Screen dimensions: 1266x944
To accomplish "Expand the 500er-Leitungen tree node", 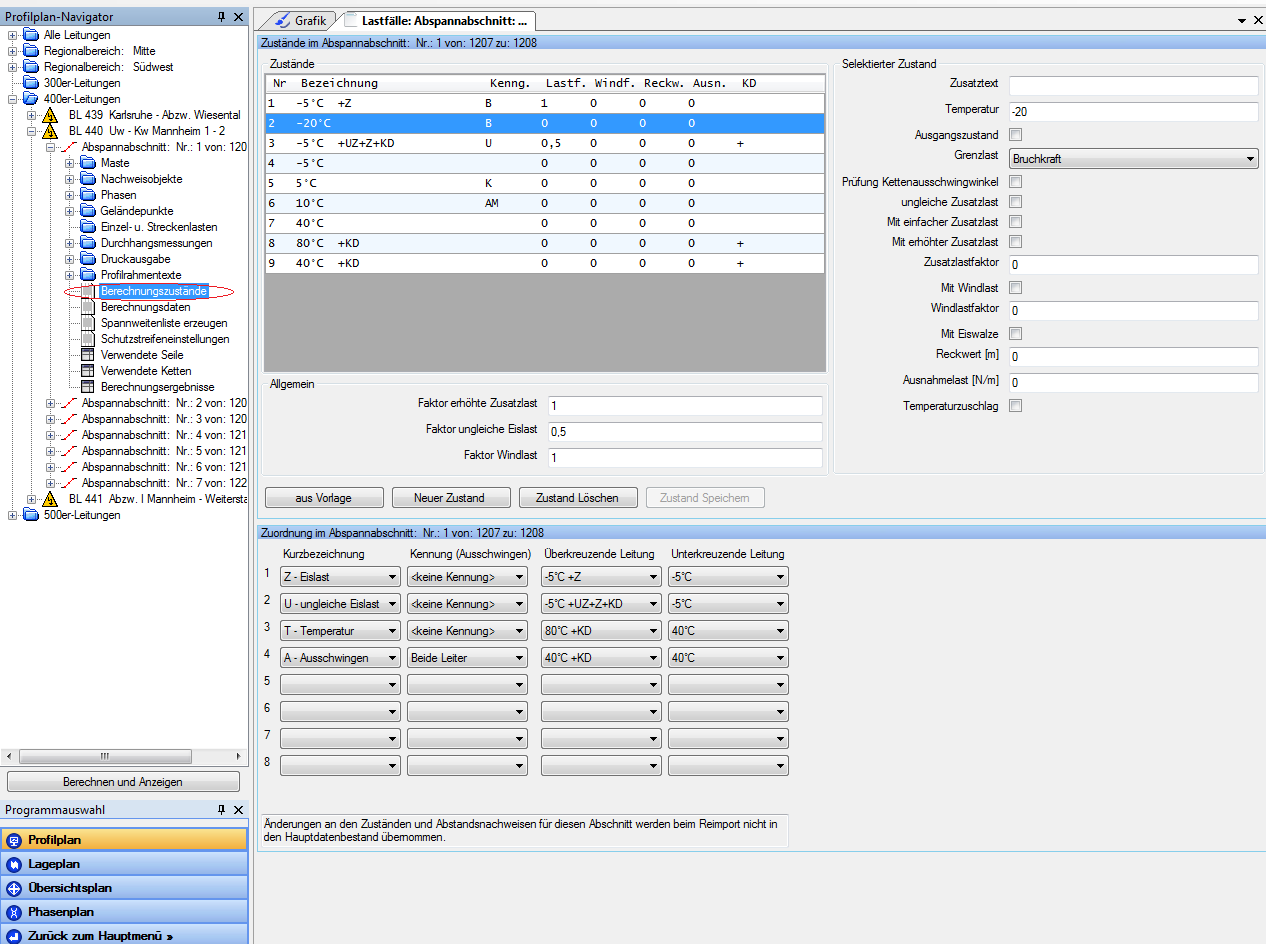I will pos(13,515).
